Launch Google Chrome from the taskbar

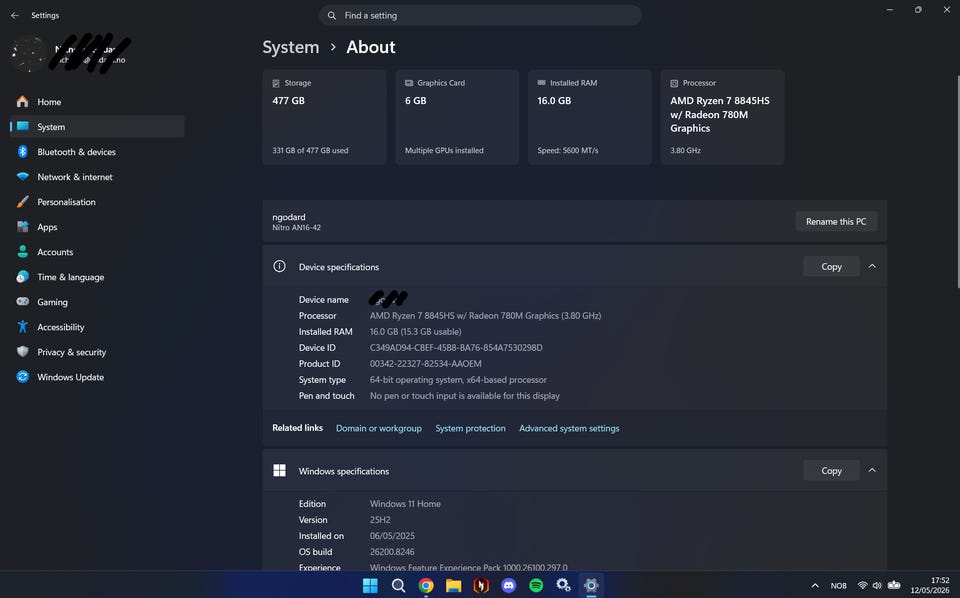[x=426, y=586]
